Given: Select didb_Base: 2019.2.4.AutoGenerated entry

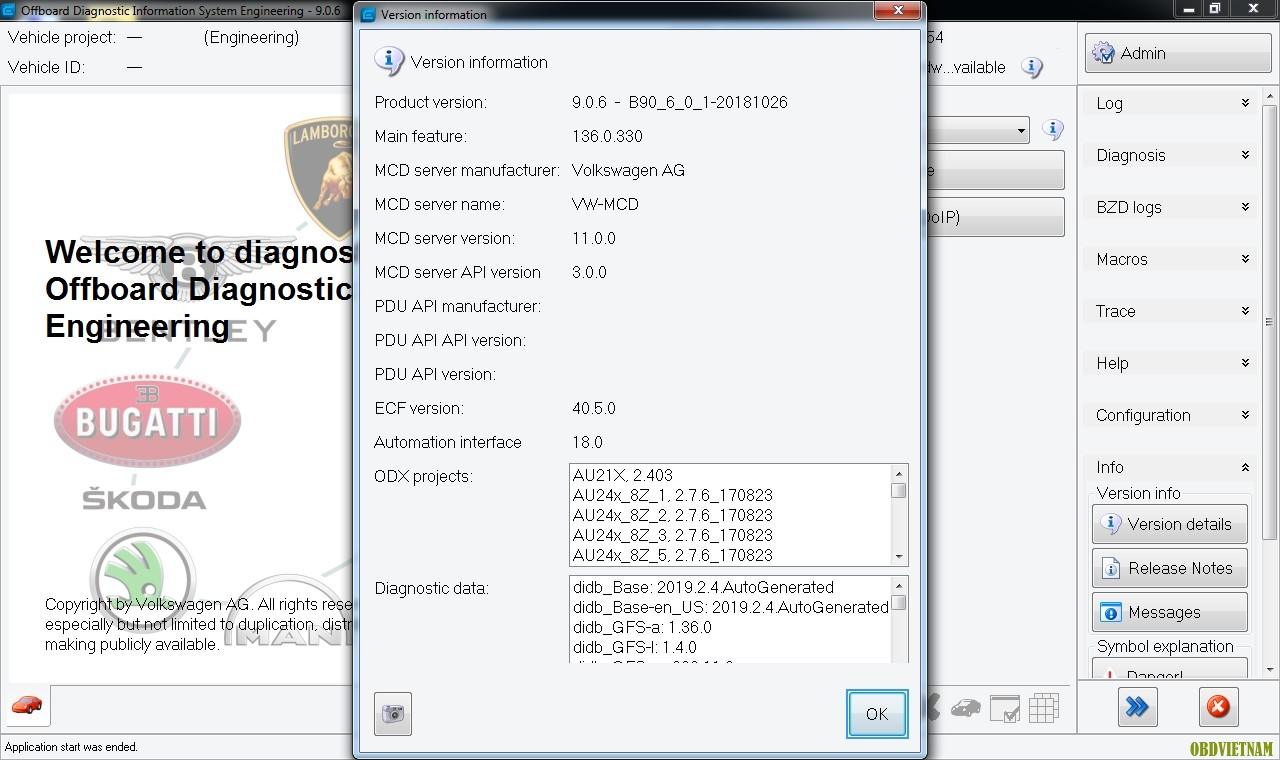Looking at the screenshot, I should click(703, 587).
